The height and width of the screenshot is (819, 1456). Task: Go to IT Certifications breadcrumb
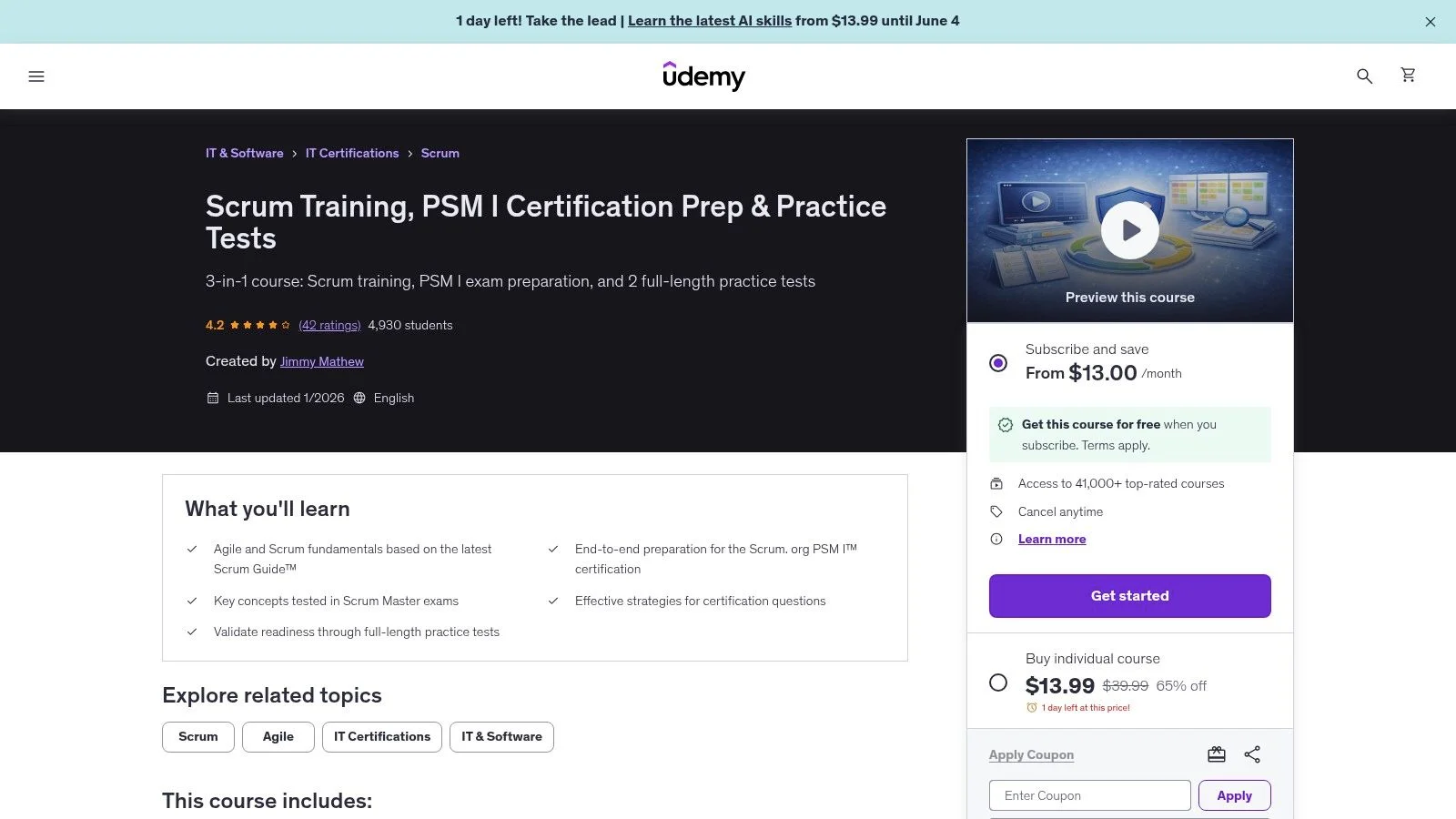pyautogui.click(x=352, y=153)
